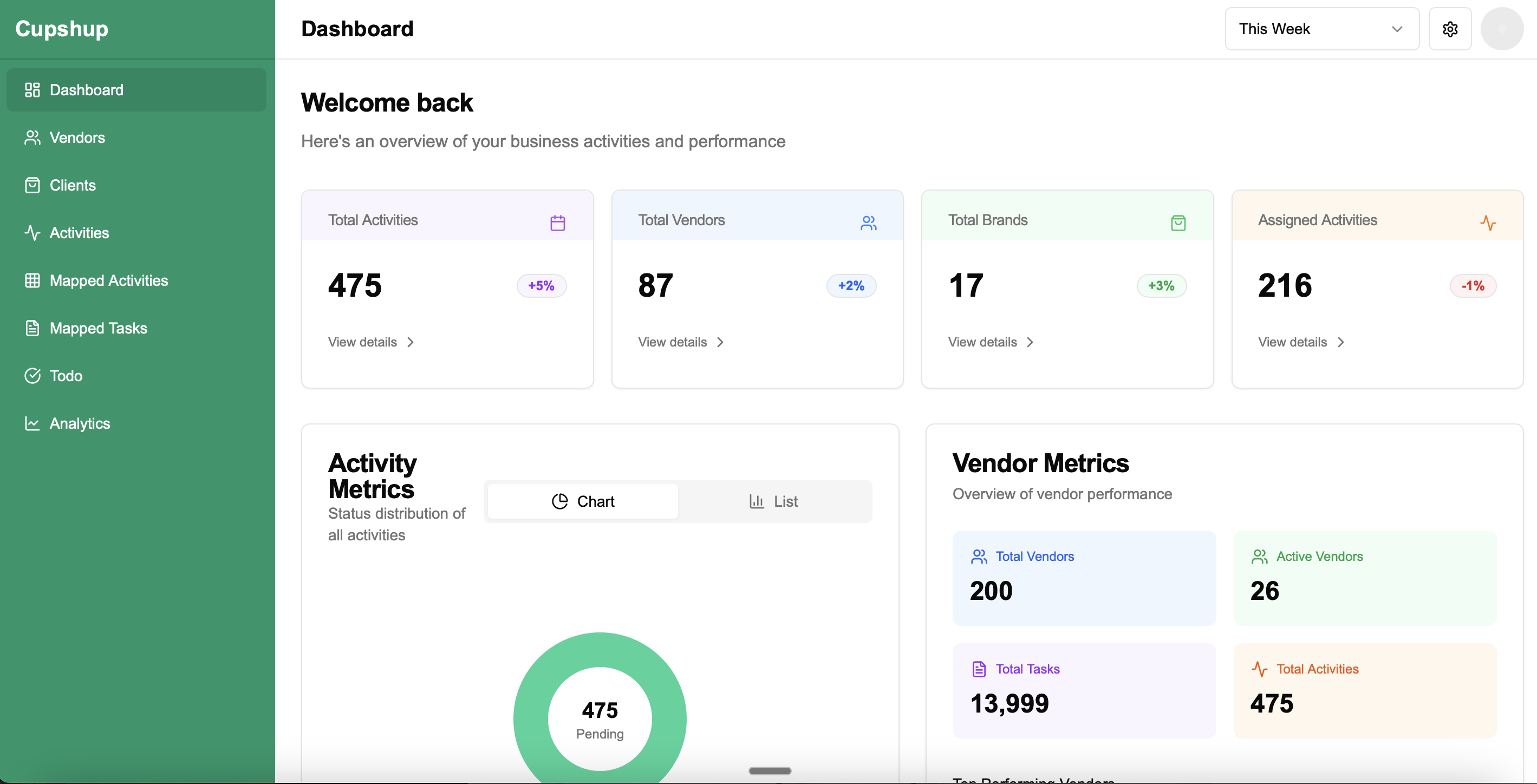This screenshot has width=1537, height=784.
Task: Open the This Week time range dropdown
Action: (1321, 28)
